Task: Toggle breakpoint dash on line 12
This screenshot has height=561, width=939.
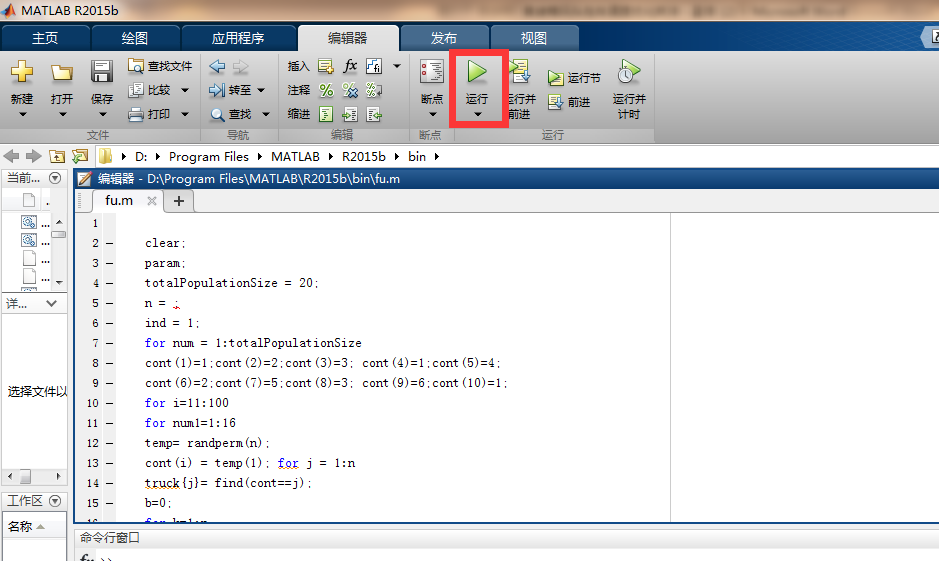Action: click(x=110, y=444)
